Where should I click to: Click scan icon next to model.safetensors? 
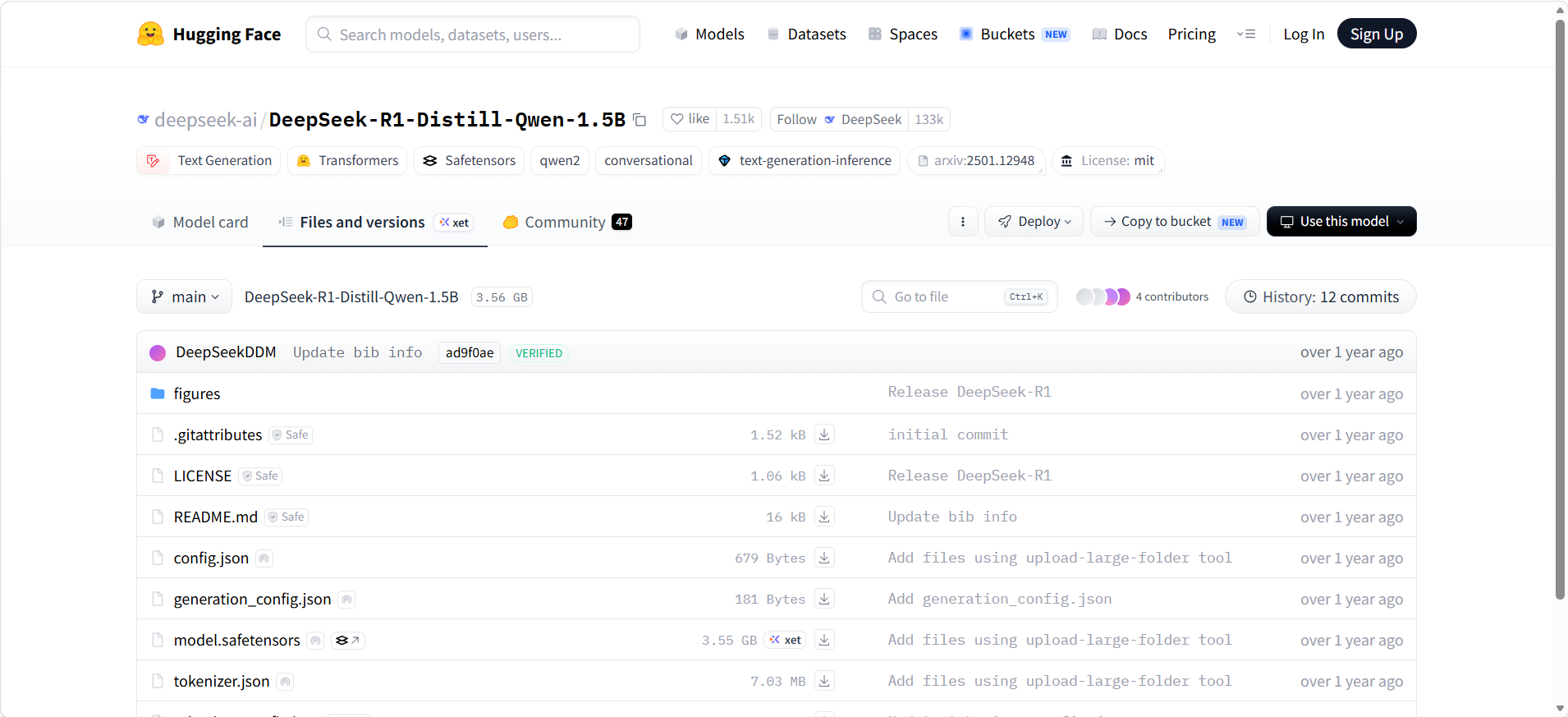[x=315, y=641]
